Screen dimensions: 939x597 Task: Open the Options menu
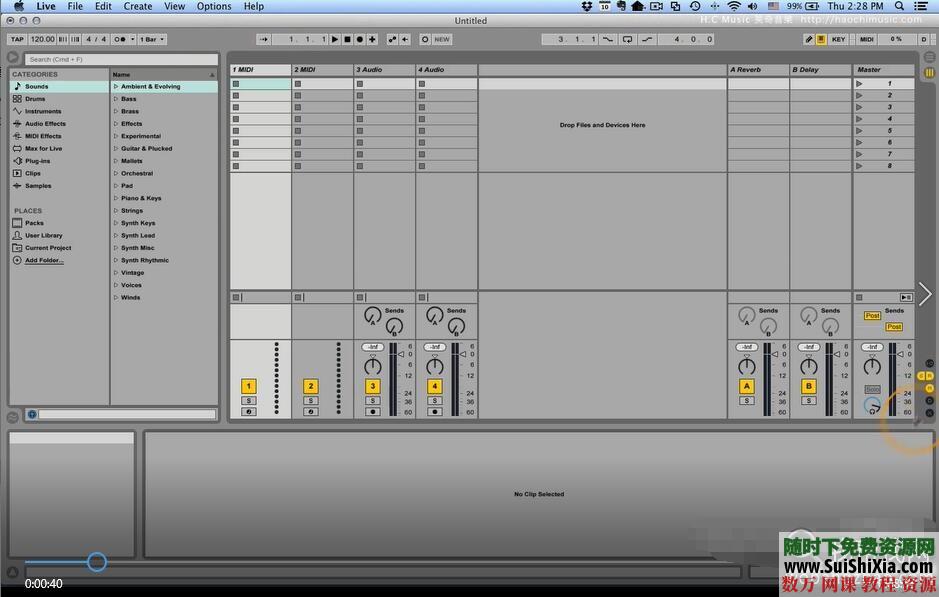[213, 6]
